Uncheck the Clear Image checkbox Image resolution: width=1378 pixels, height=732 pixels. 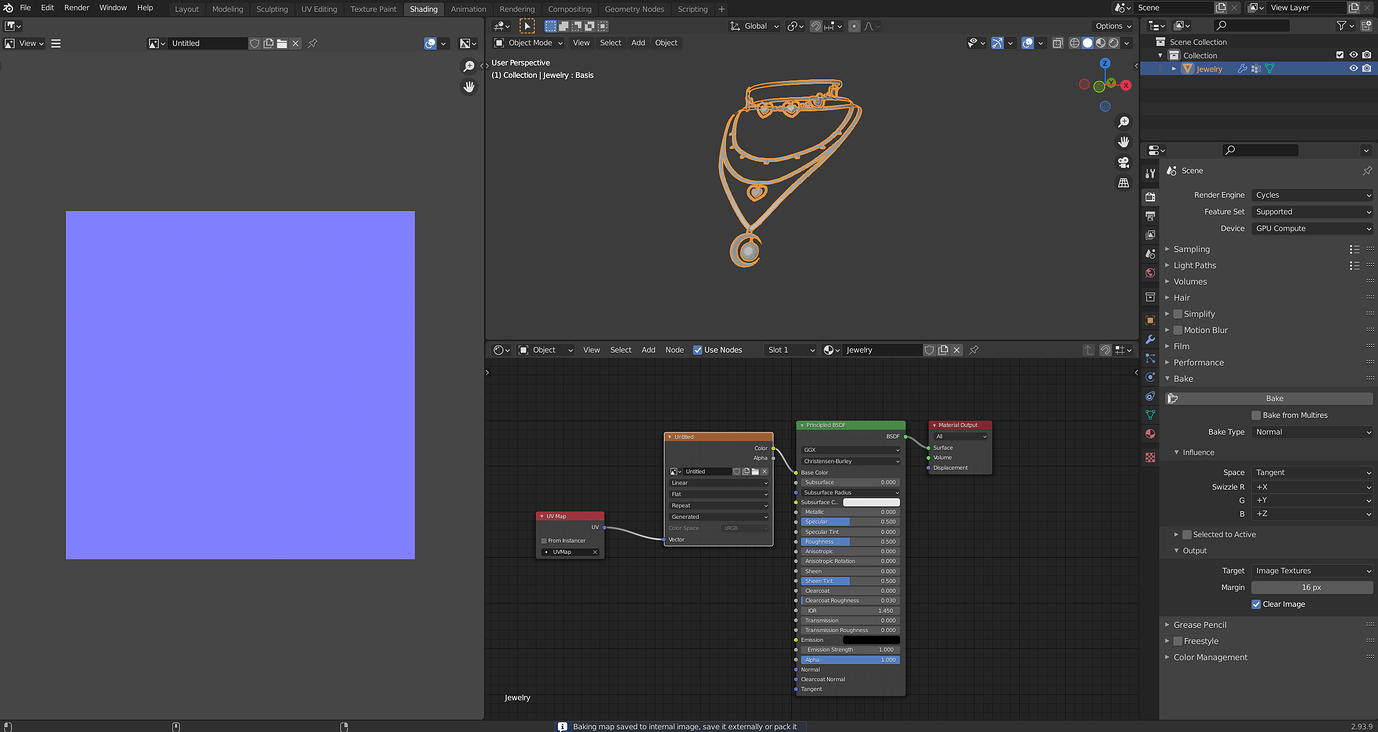tap(1256, 604)
